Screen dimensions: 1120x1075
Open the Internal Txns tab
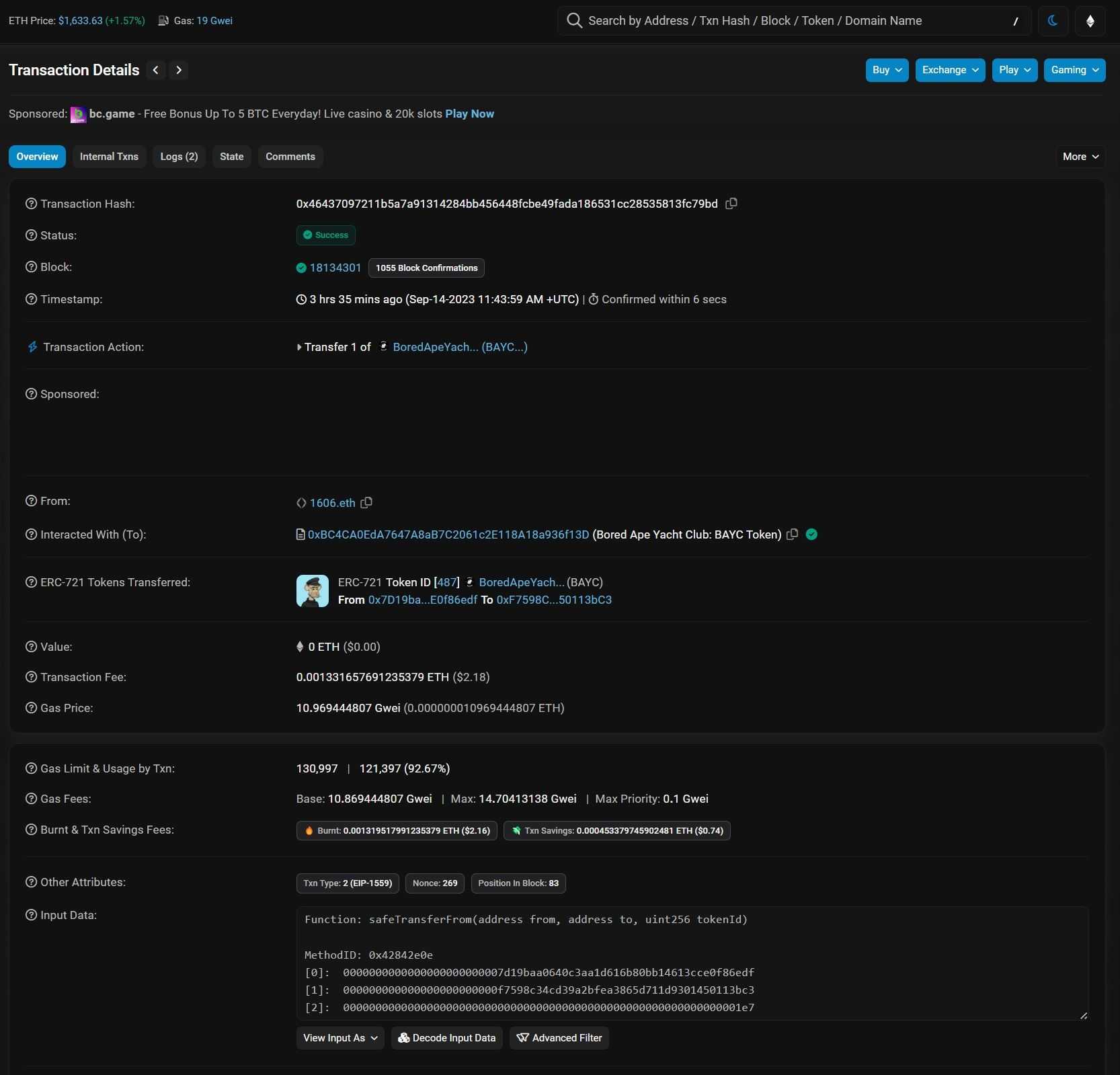point(109,157)
